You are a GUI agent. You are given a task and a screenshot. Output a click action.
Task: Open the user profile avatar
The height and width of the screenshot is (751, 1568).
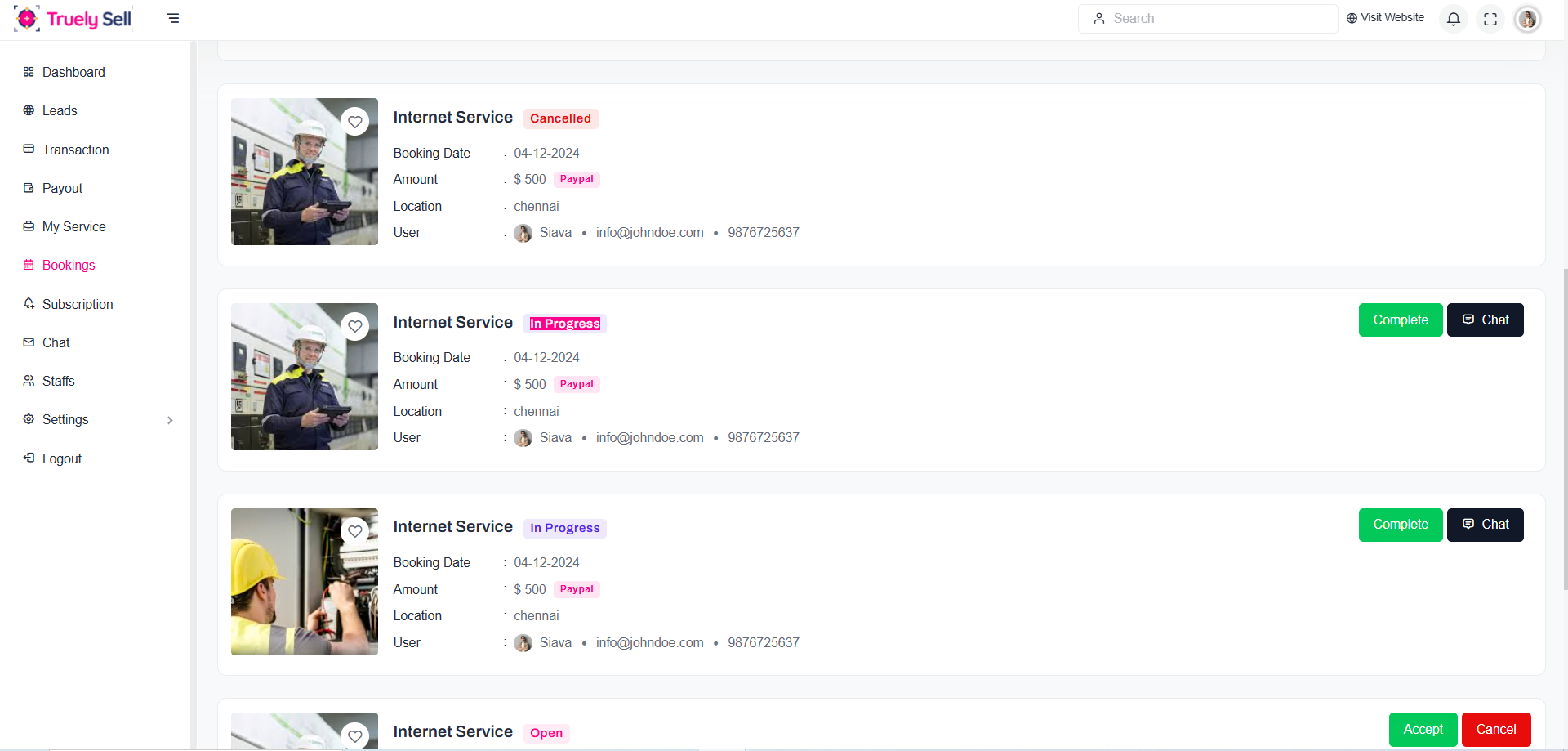(x=1527, y=19)
